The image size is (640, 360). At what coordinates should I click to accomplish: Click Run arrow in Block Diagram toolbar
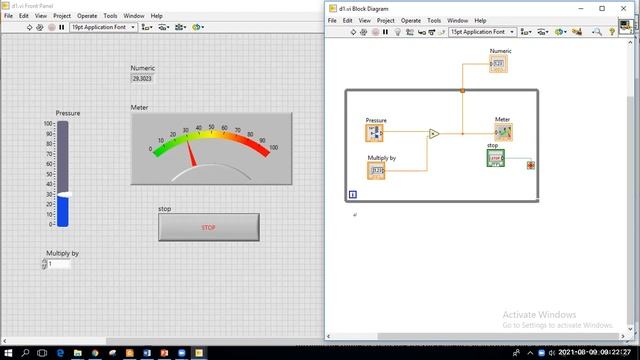pos(353,32)
